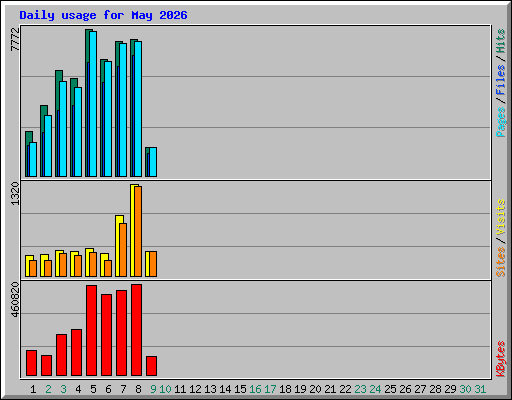Image resolution: width=512 pixels, height=400 pixels.
Task: Click day label 1 on x-axis
Action: [x=33, y=389]
